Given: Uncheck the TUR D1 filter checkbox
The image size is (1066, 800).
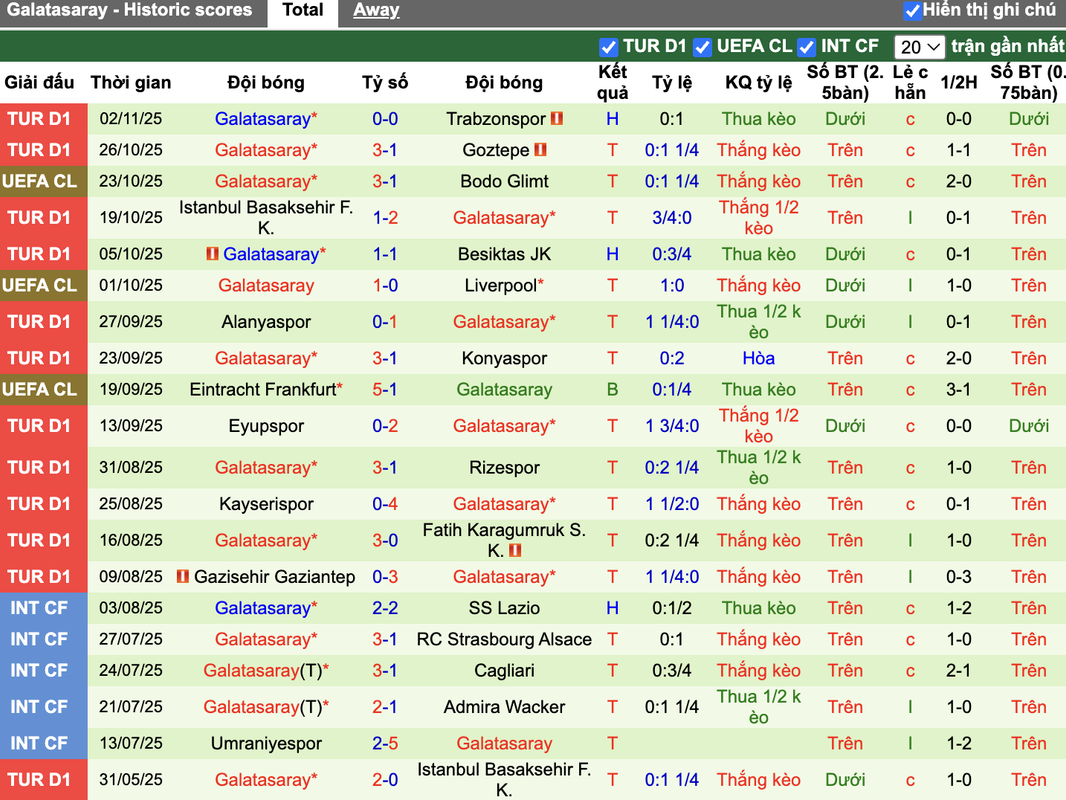Looking at the screenshot, I should coord(608,47).
